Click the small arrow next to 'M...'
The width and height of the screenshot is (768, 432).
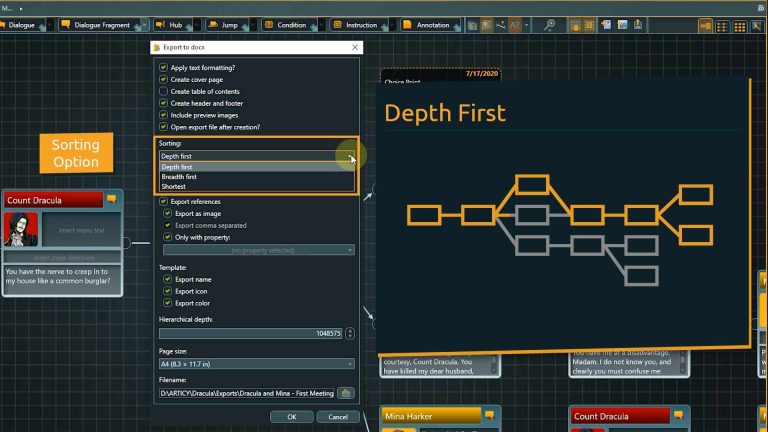21,8
